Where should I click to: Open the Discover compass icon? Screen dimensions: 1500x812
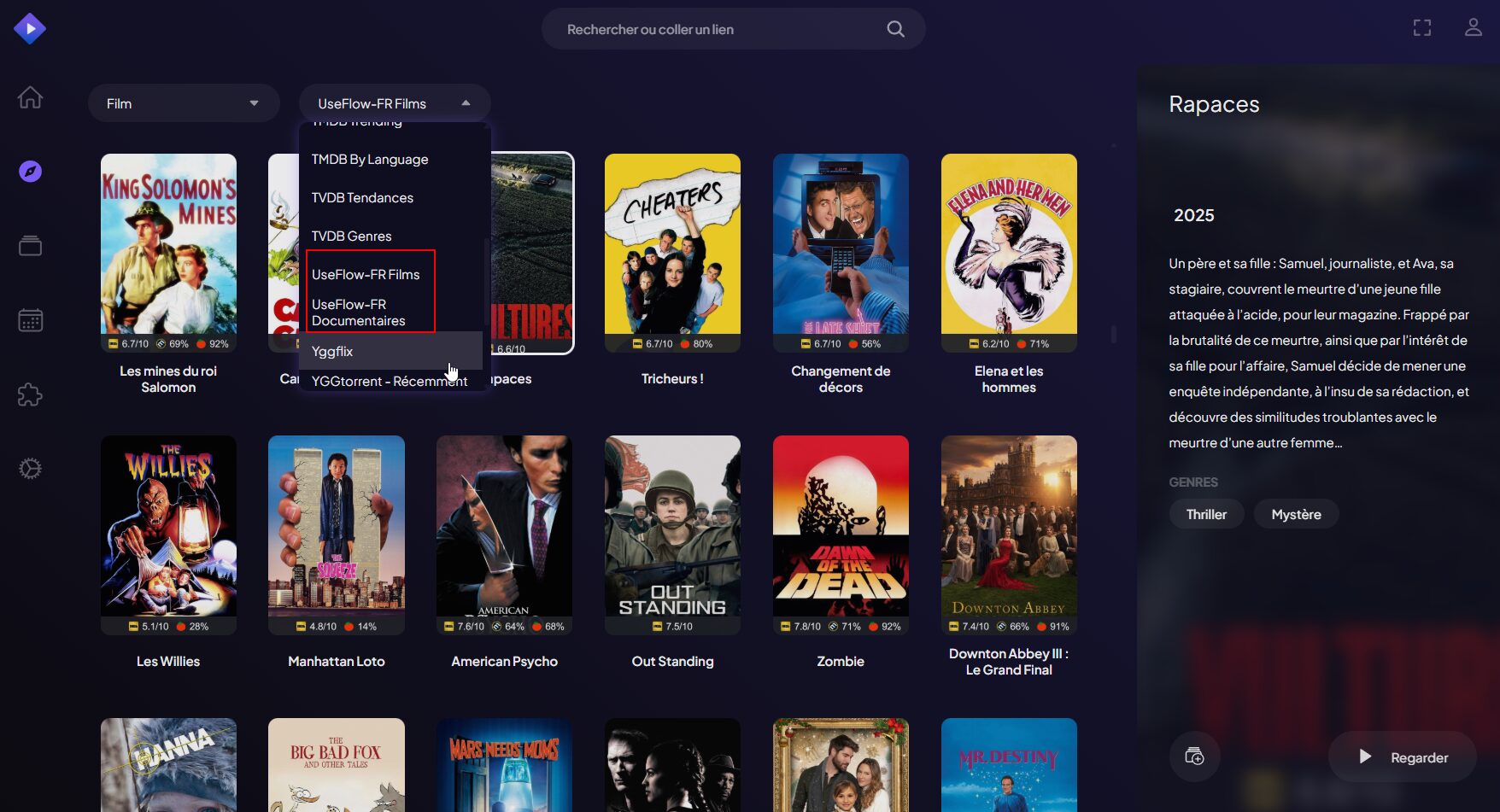click(x=30, y=172)
